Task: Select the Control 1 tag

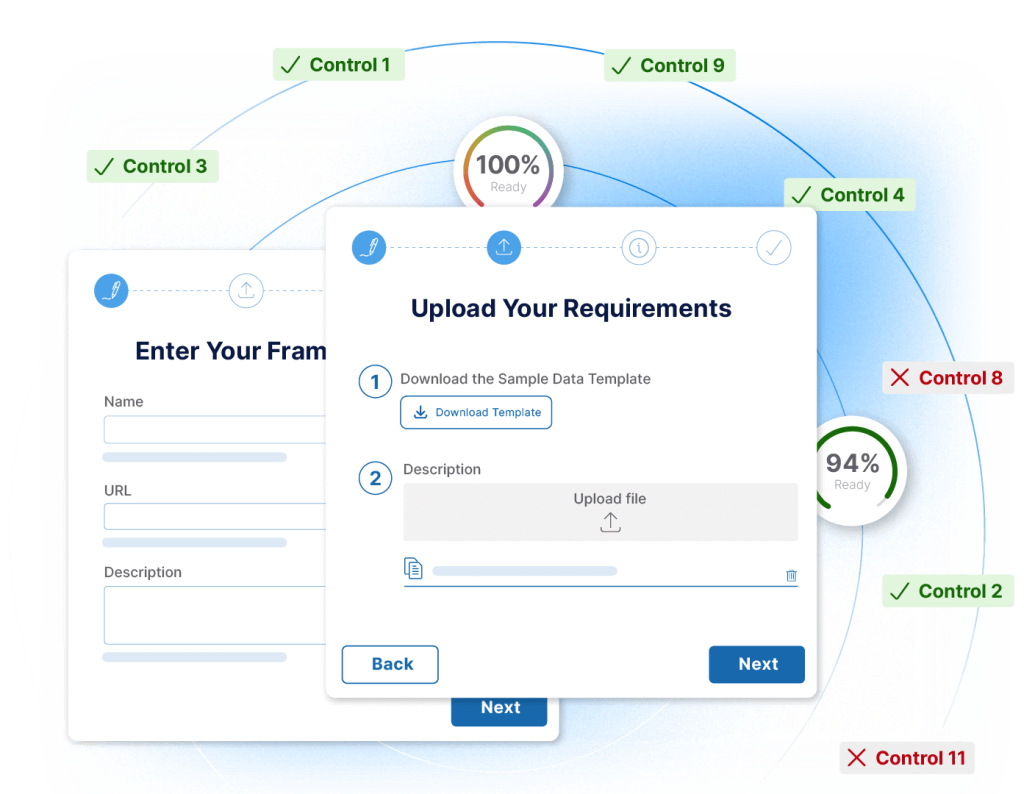Action: pyautogui.click(x=338, y=65)
